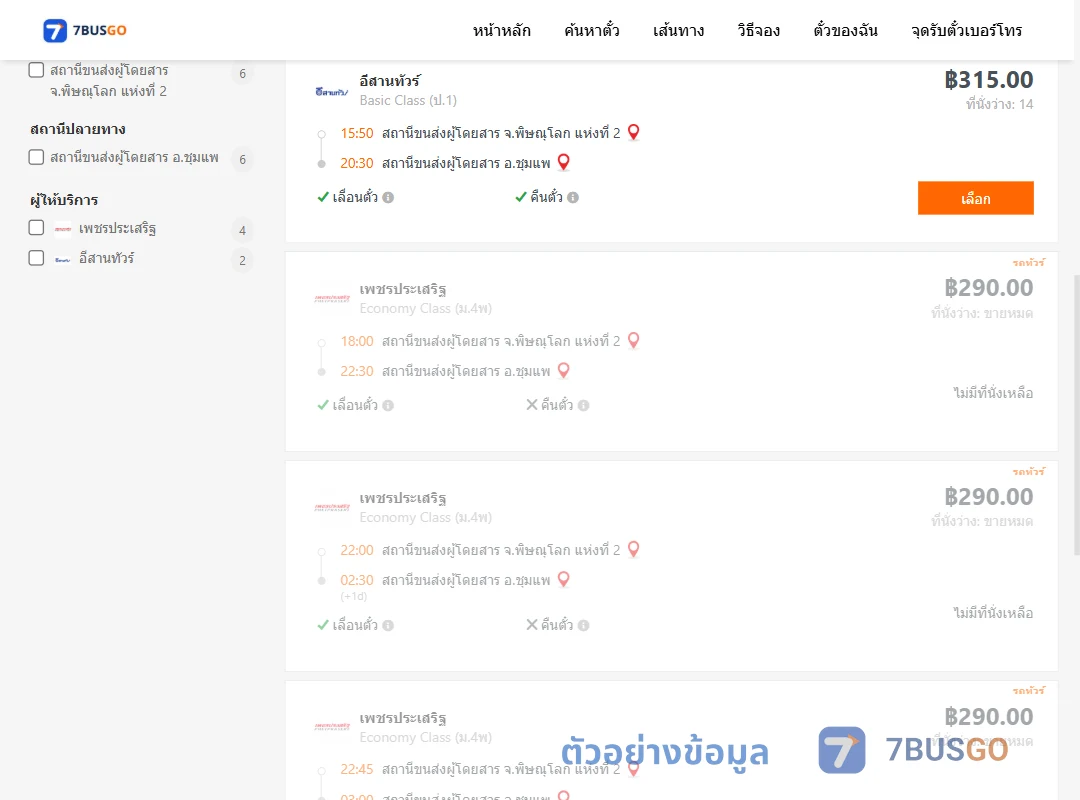The width and height of the screenshot is (1080, 800).
Task: Click info icon next to เลื่อนตั๋ว on 18:00 trip
Action: point(388,406)
